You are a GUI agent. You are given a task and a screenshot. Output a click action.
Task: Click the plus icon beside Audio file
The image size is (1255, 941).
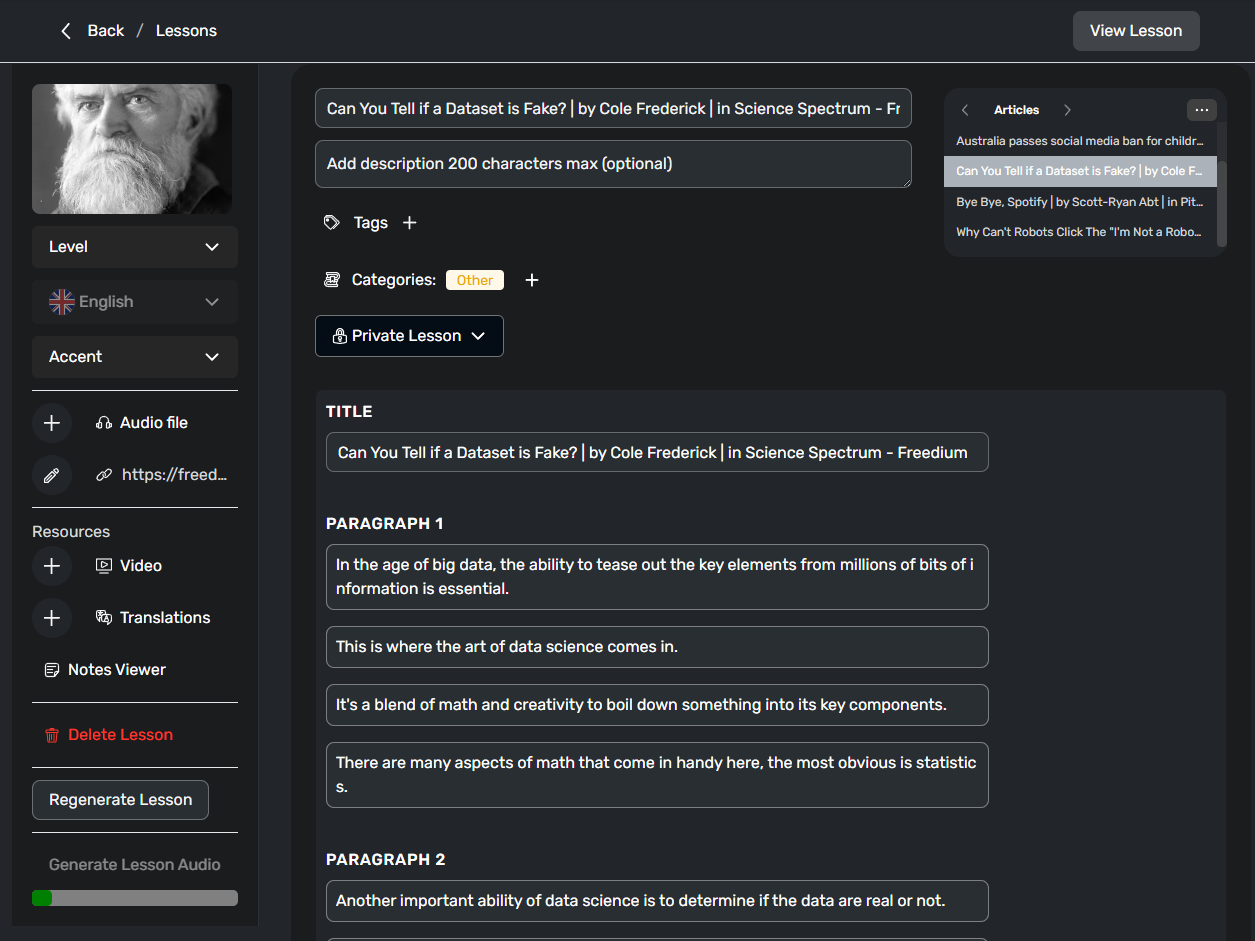tap(52, 423)
